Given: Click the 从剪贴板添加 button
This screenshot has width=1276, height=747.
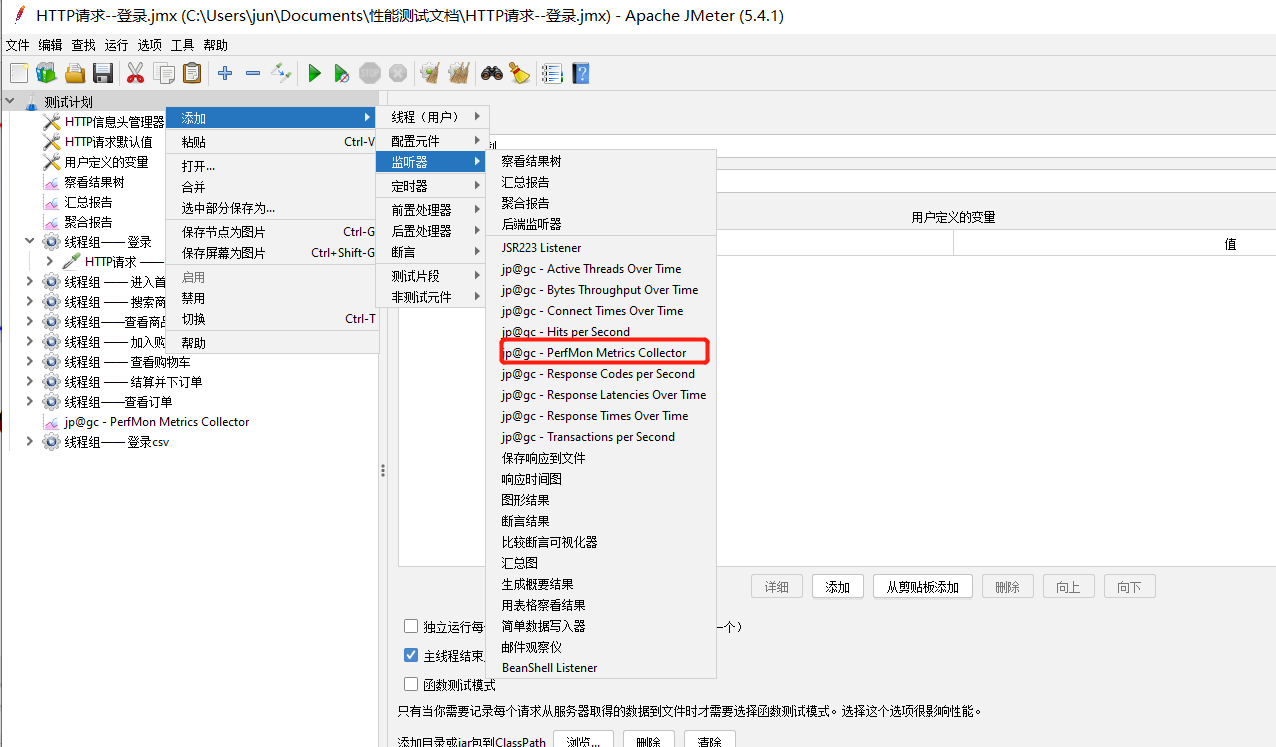Looking at the screenshot, I should (923, 587).
